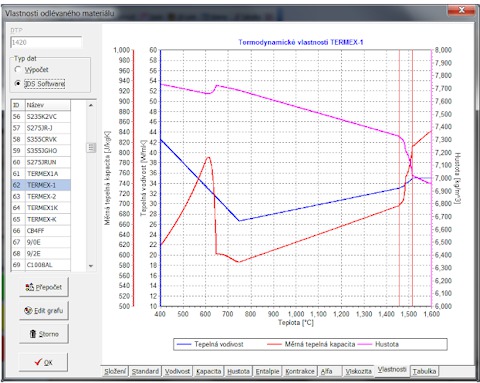
Task: Click the red checkmark icon on OK
Action: 38,362
